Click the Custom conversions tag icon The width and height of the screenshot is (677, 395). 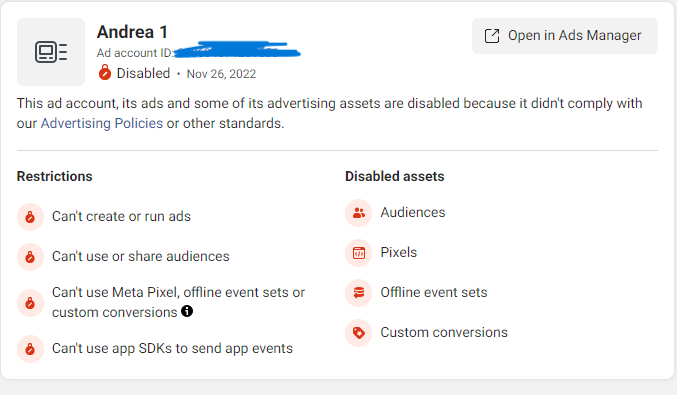pos(358,333)
